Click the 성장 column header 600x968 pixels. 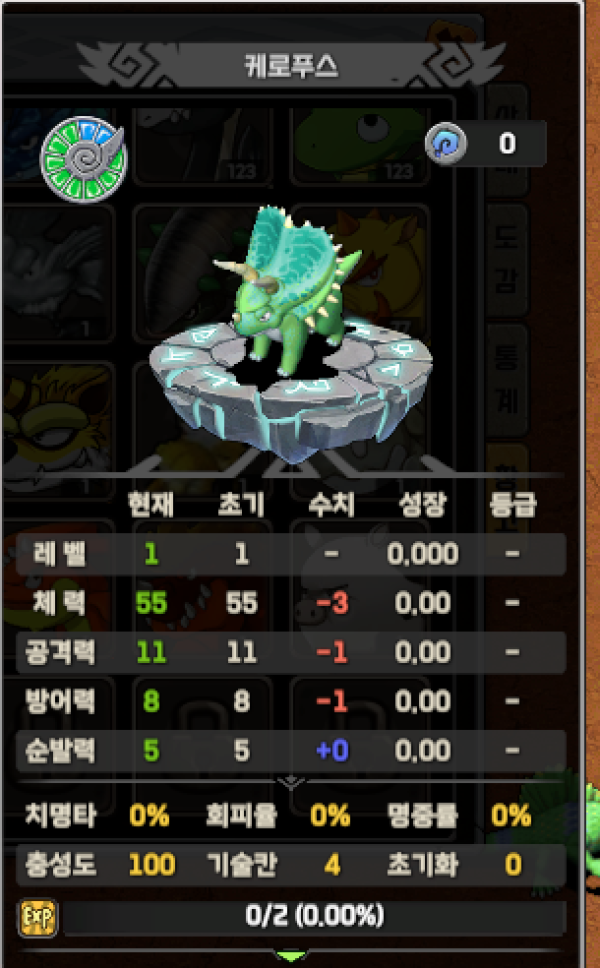pos(422,504)
